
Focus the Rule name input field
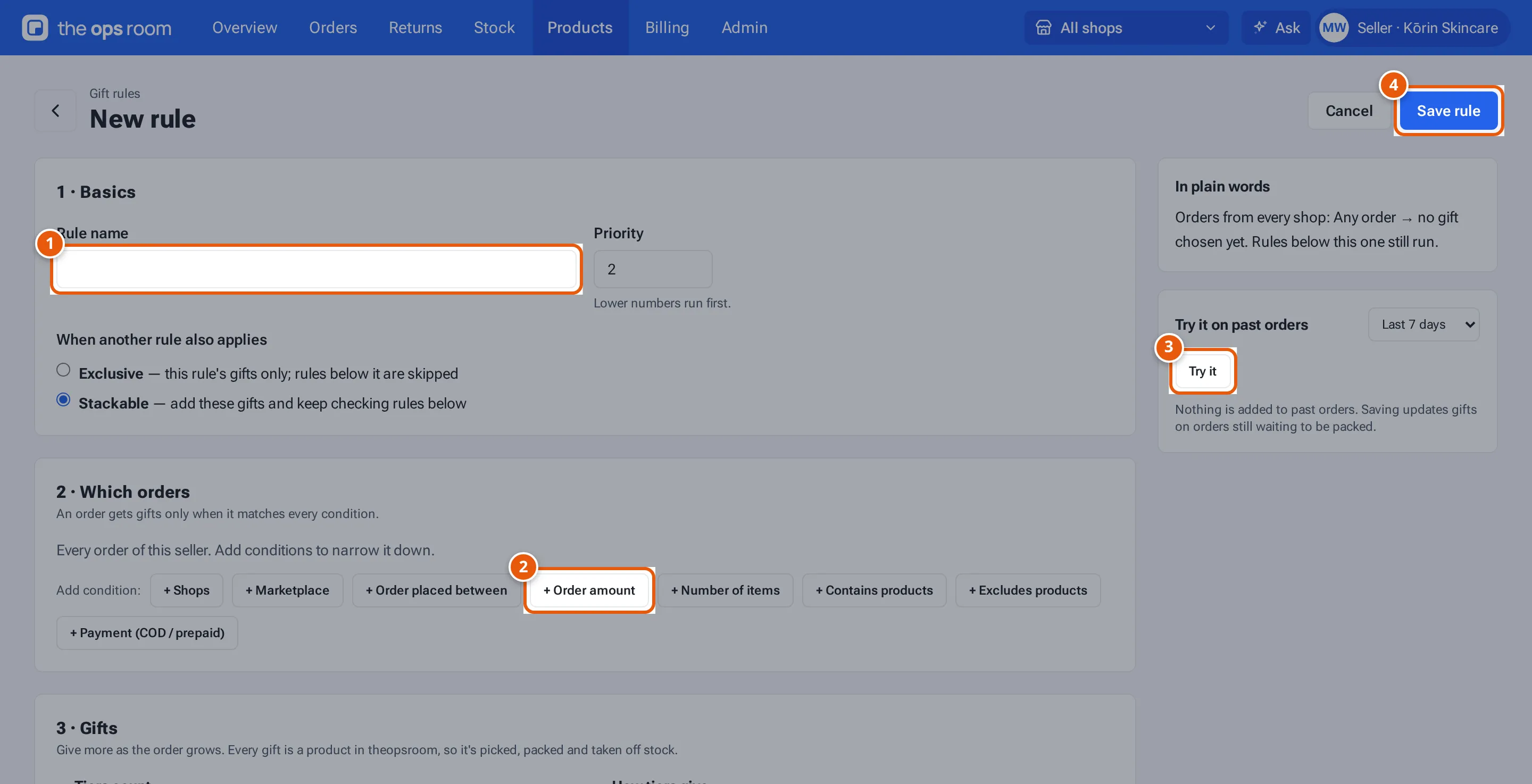316,269
